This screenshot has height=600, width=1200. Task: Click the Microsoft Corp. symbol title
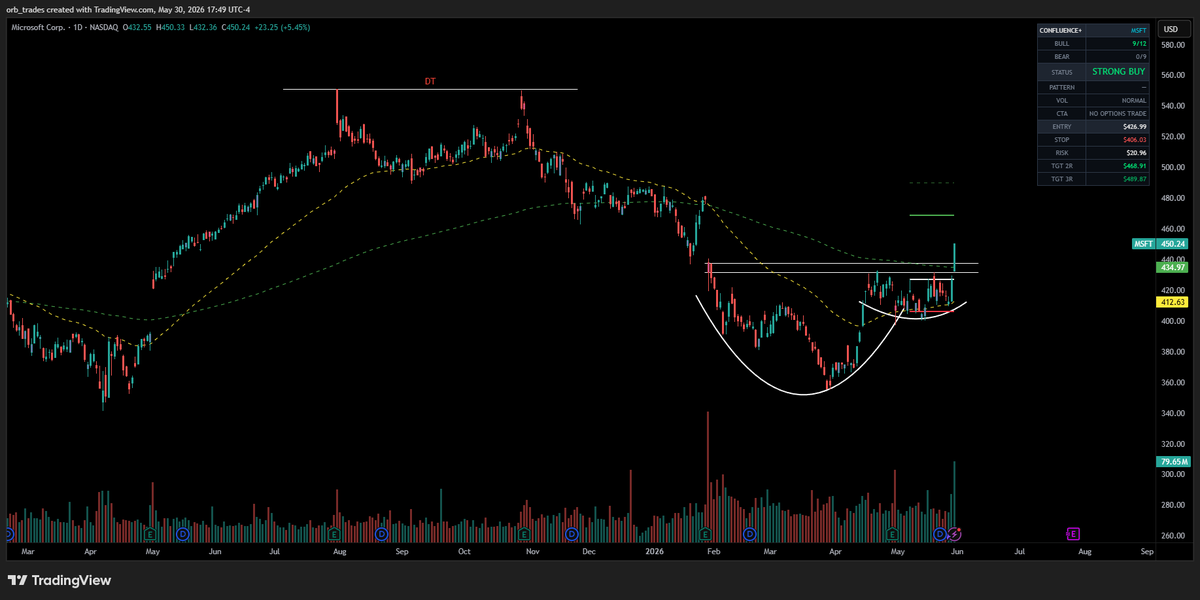(x=37, y=27)
